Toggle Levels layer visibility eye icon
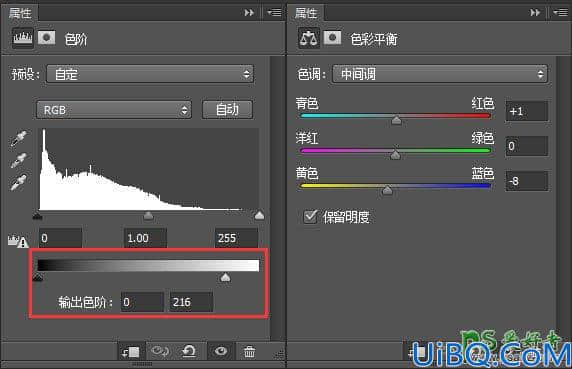The height and width of the screenshot is (369, 572). (x=221, y=351)
